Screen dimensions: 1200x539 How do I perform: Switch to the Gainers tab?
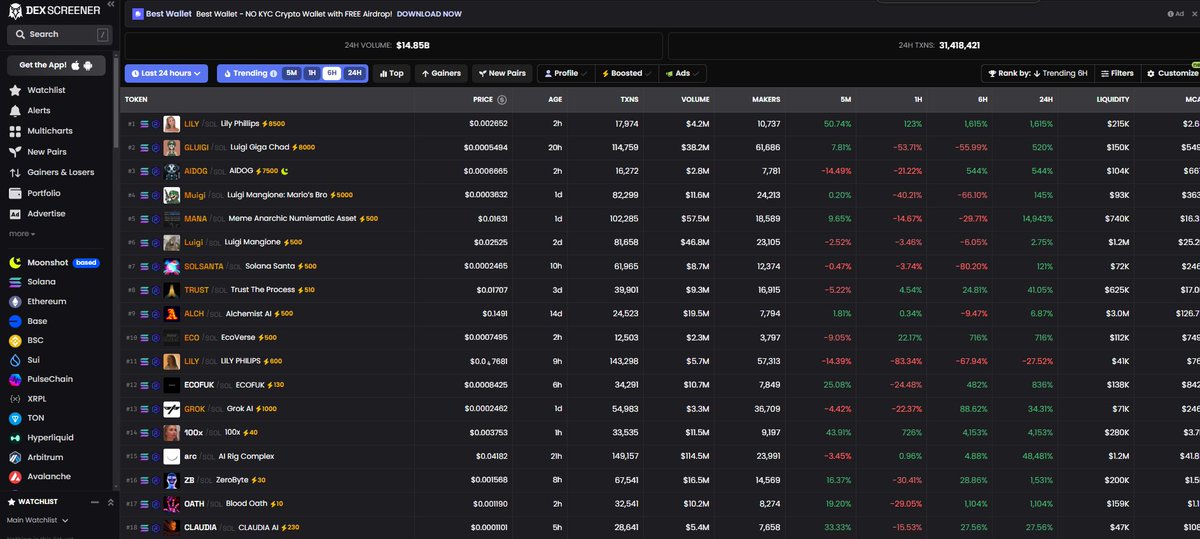pos(441,73)
